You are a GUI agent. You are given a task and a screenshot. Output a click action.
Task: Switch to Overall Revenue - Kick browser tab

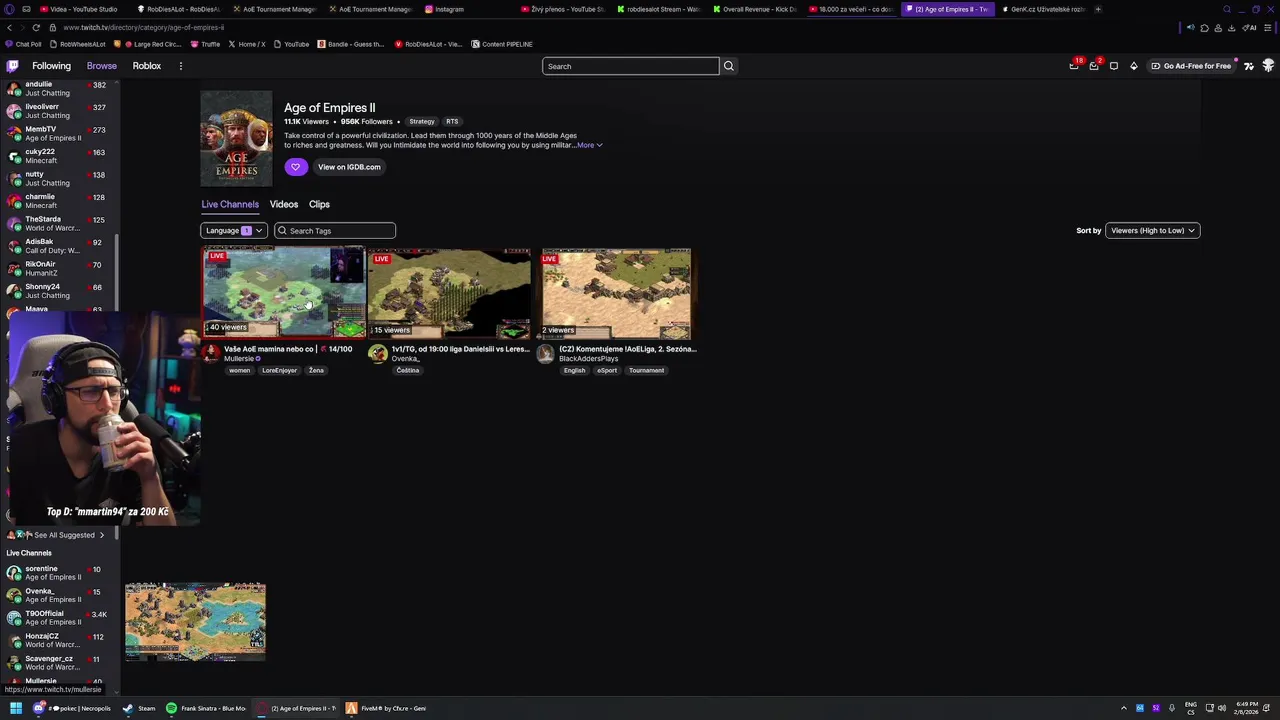[755, 9]
